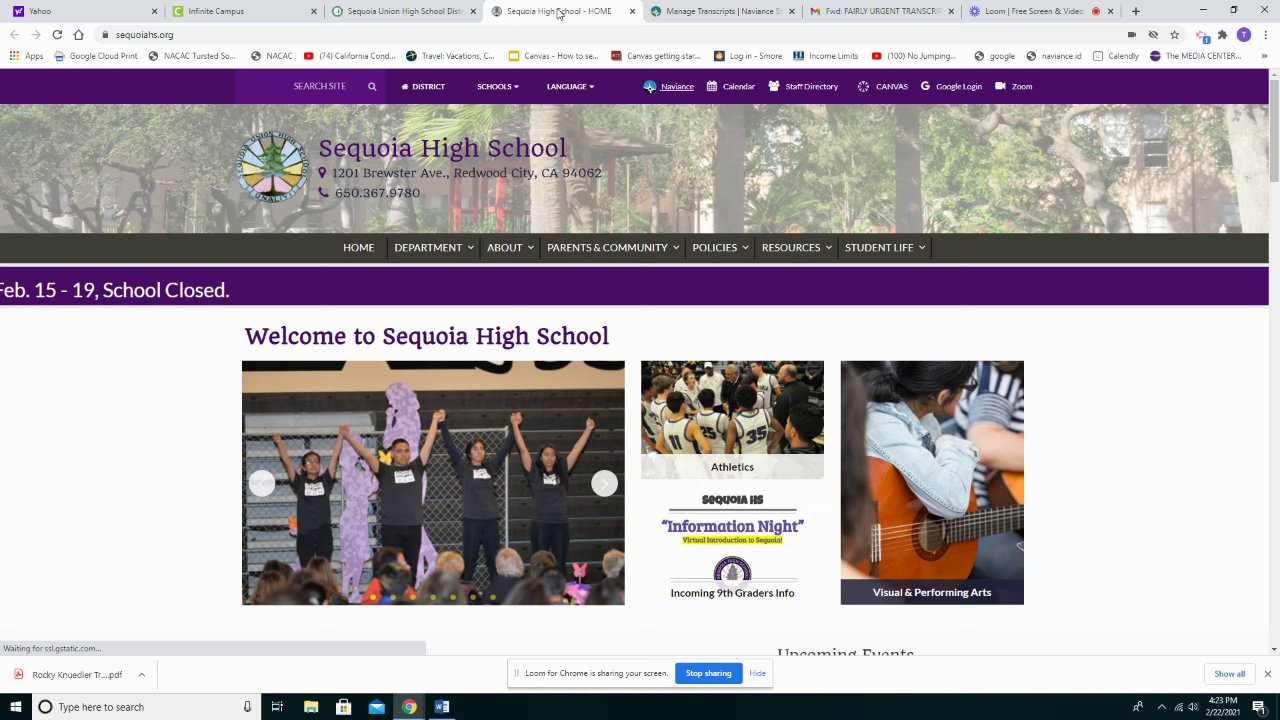The width and height of the screenshot is (1280, 720).
Task: Open a new browser tab
Action: tap(1135, 11)
